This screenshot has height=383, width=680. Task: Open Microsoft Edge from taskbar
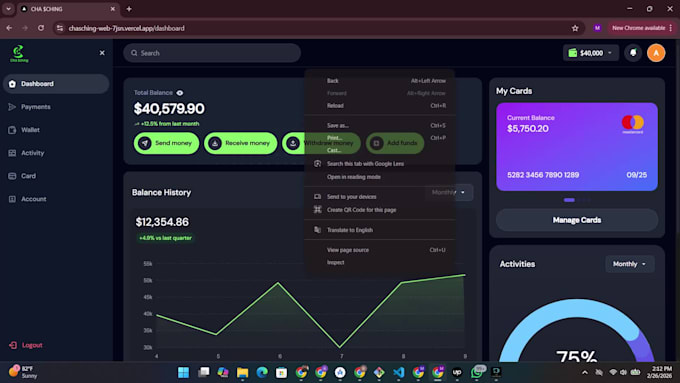tap(262, 372)
